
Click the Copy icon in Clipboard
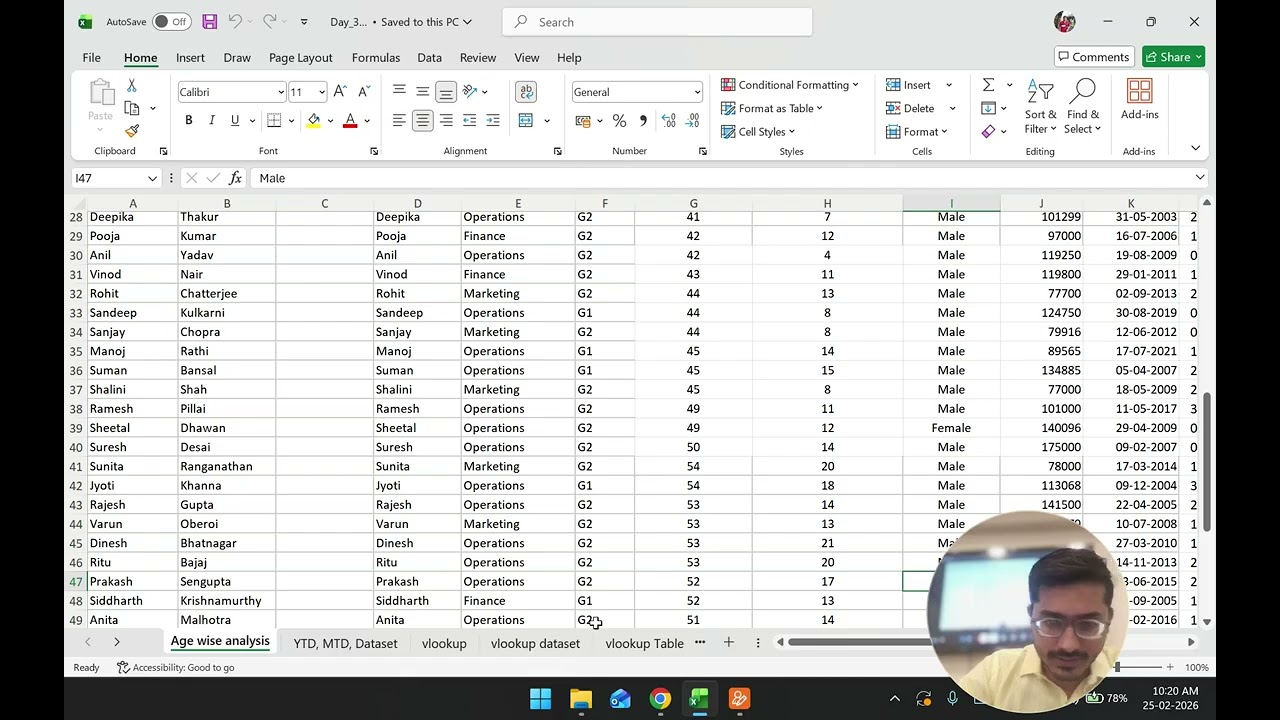click(x=132, y=108)
